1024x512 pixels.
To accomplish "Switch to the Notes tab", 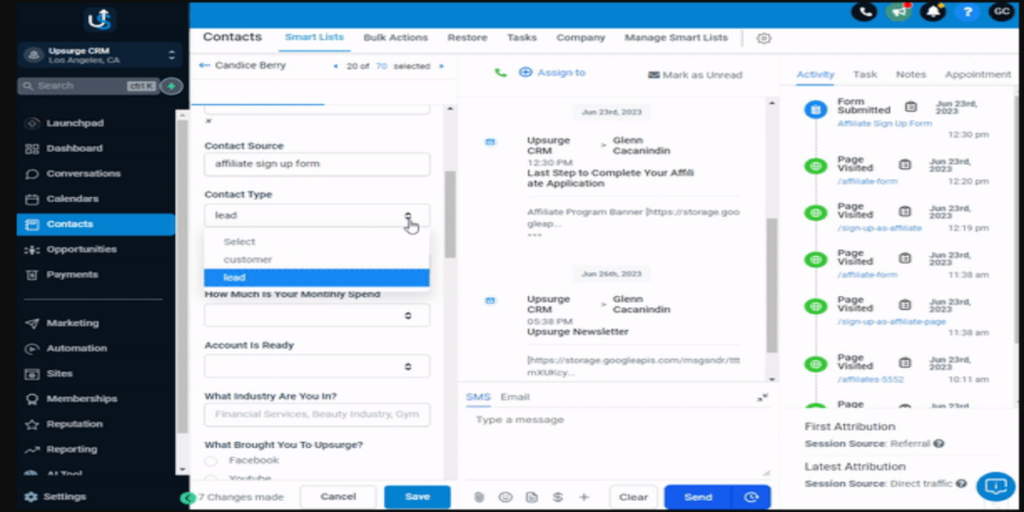I will (910, 74).
